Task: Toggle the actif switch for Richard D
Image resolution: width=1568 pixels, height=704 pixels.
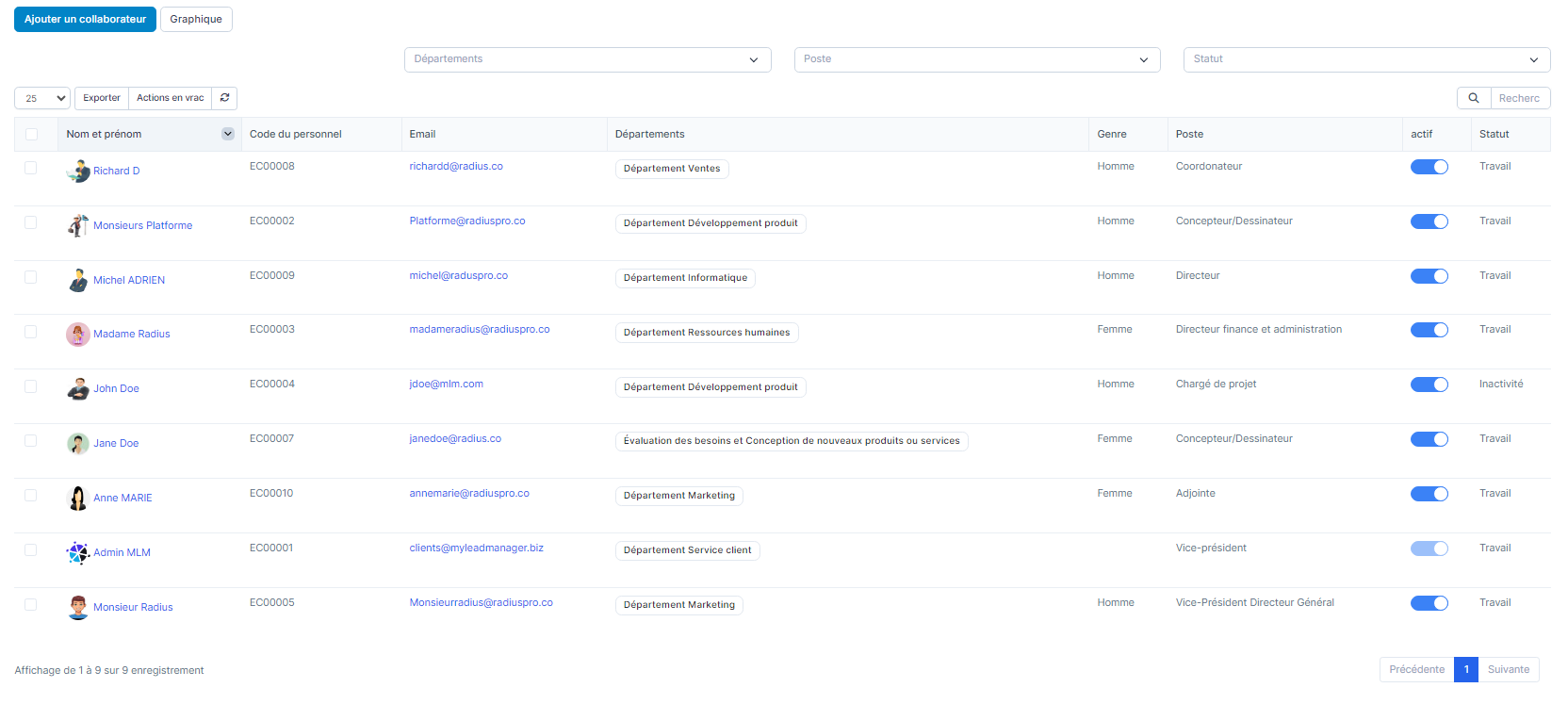Action: (x=1429, y=167)
